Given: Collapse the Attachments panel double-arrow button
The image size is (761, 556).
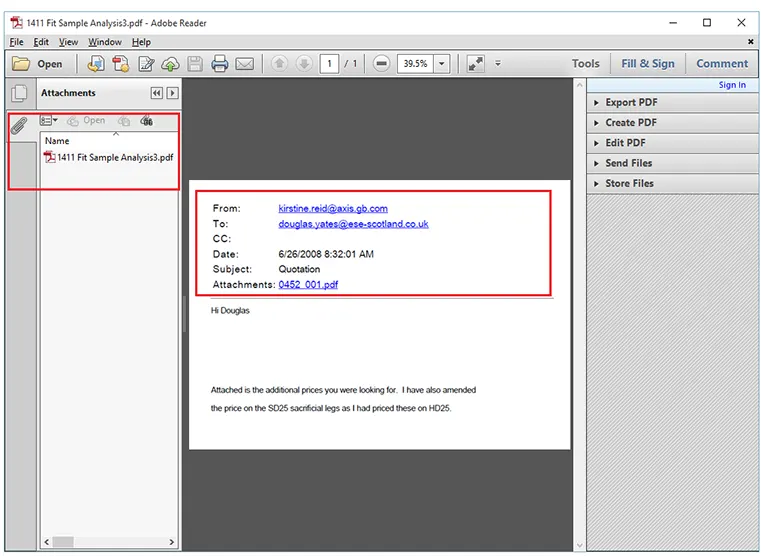Looking at the screenshot, I should [156, 93].
